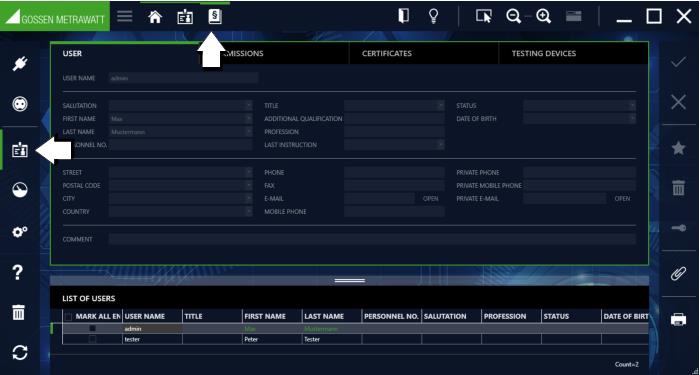Image resolution: width=700 pixels, height=375 pixels.
Task: Click the grayed window layout icon
Action: coord(573,17)
